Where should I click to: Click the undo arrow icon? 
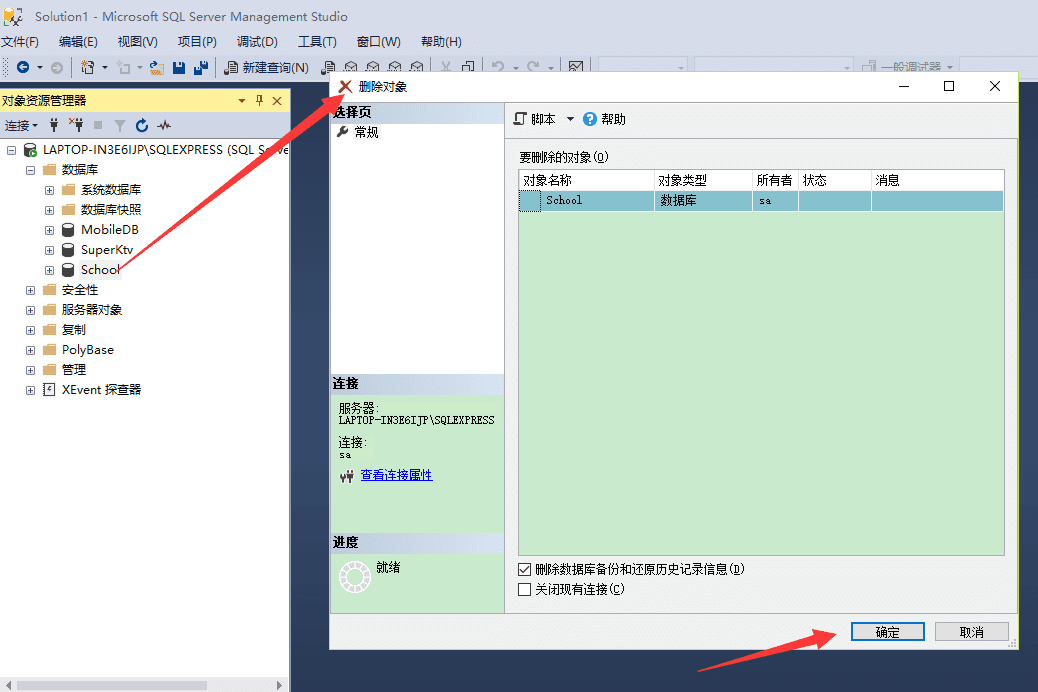click(498, 67)
